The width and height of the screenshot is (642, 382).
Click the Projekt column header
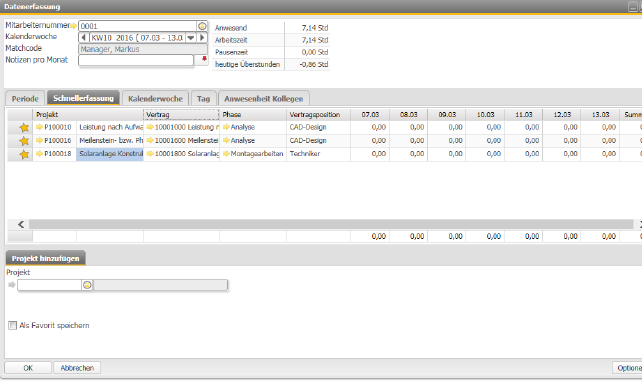pos(88,115)
